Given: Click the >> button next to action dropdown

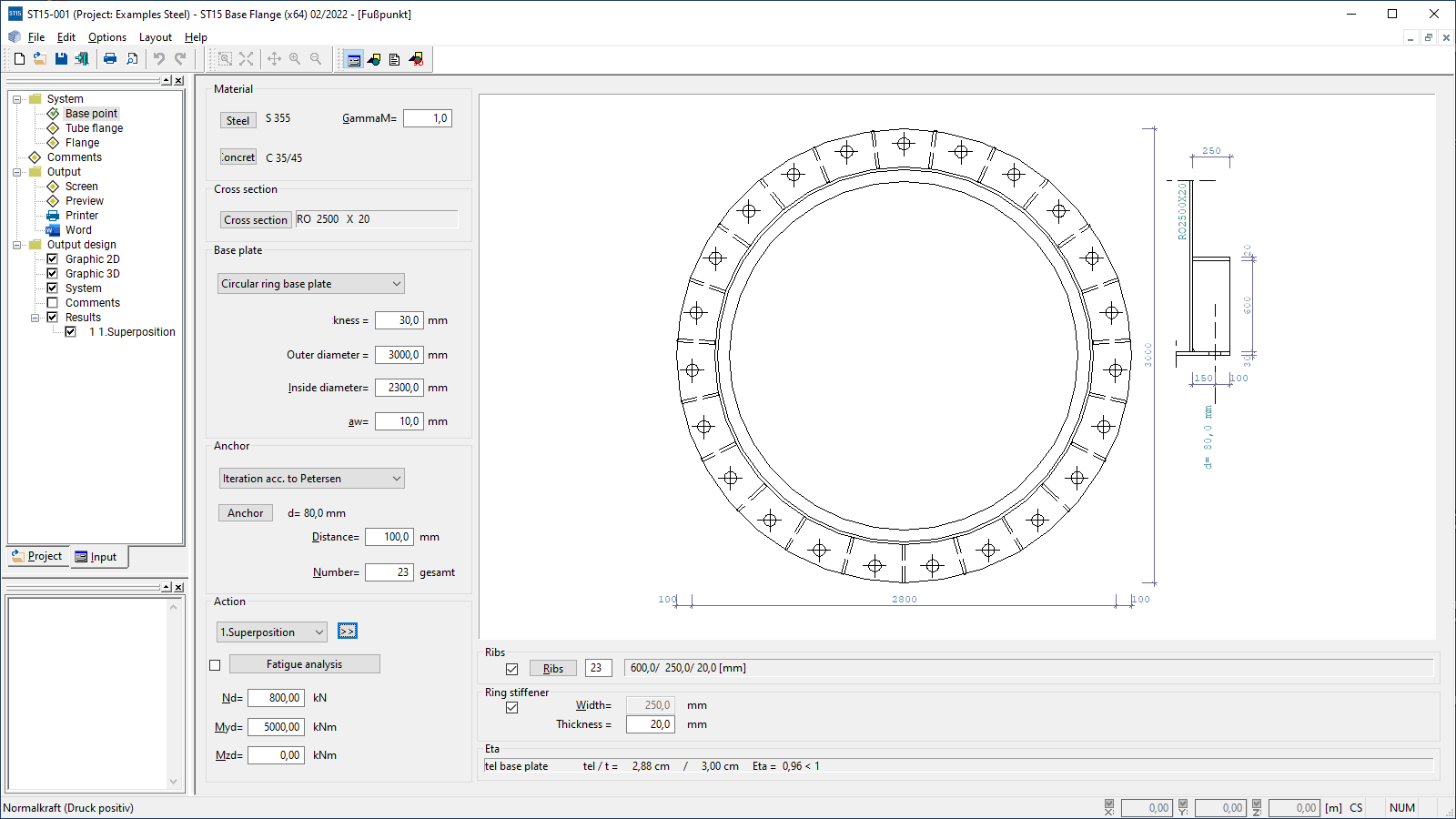Looking at the screenshot, I should click(x=348, y=631).
